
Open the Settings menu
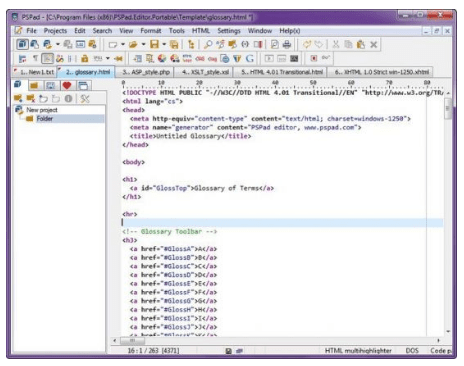pyautogui.click(x=229, y=31)
